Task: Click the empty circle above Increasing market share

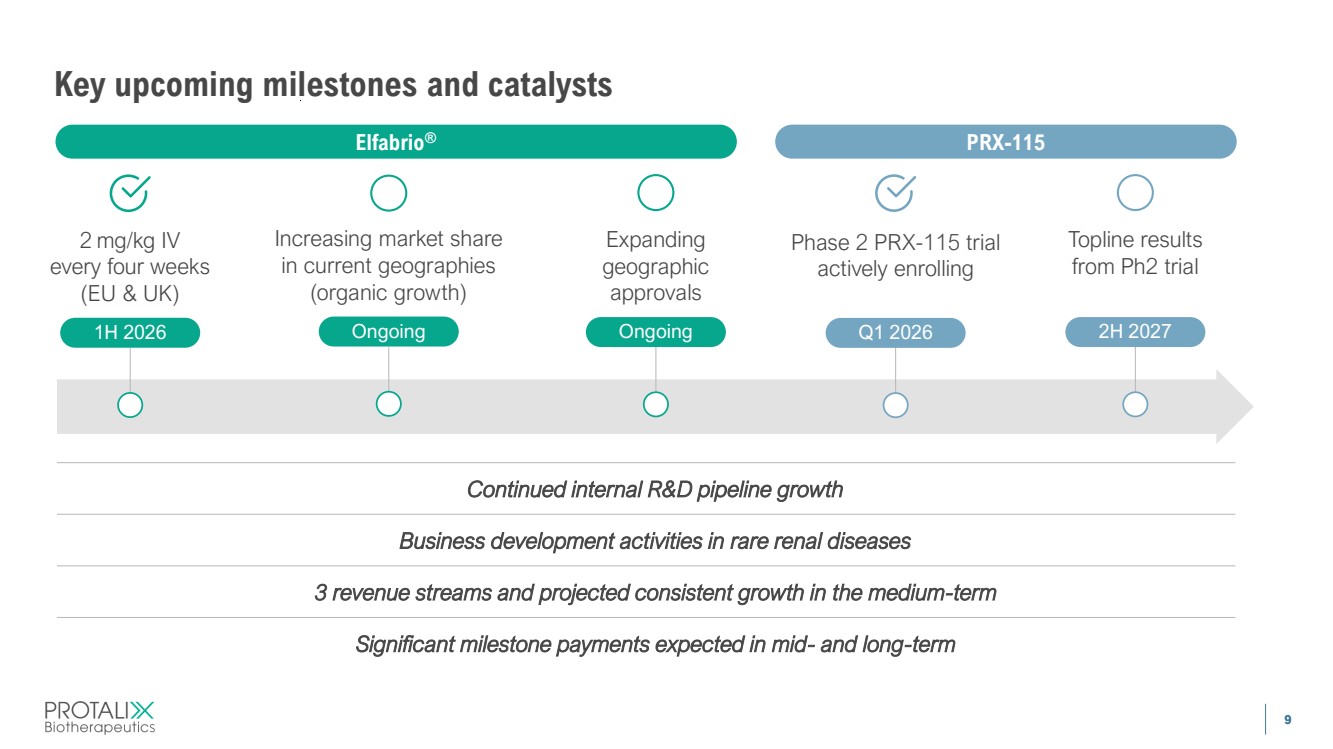Action: [x=388, y=193]
